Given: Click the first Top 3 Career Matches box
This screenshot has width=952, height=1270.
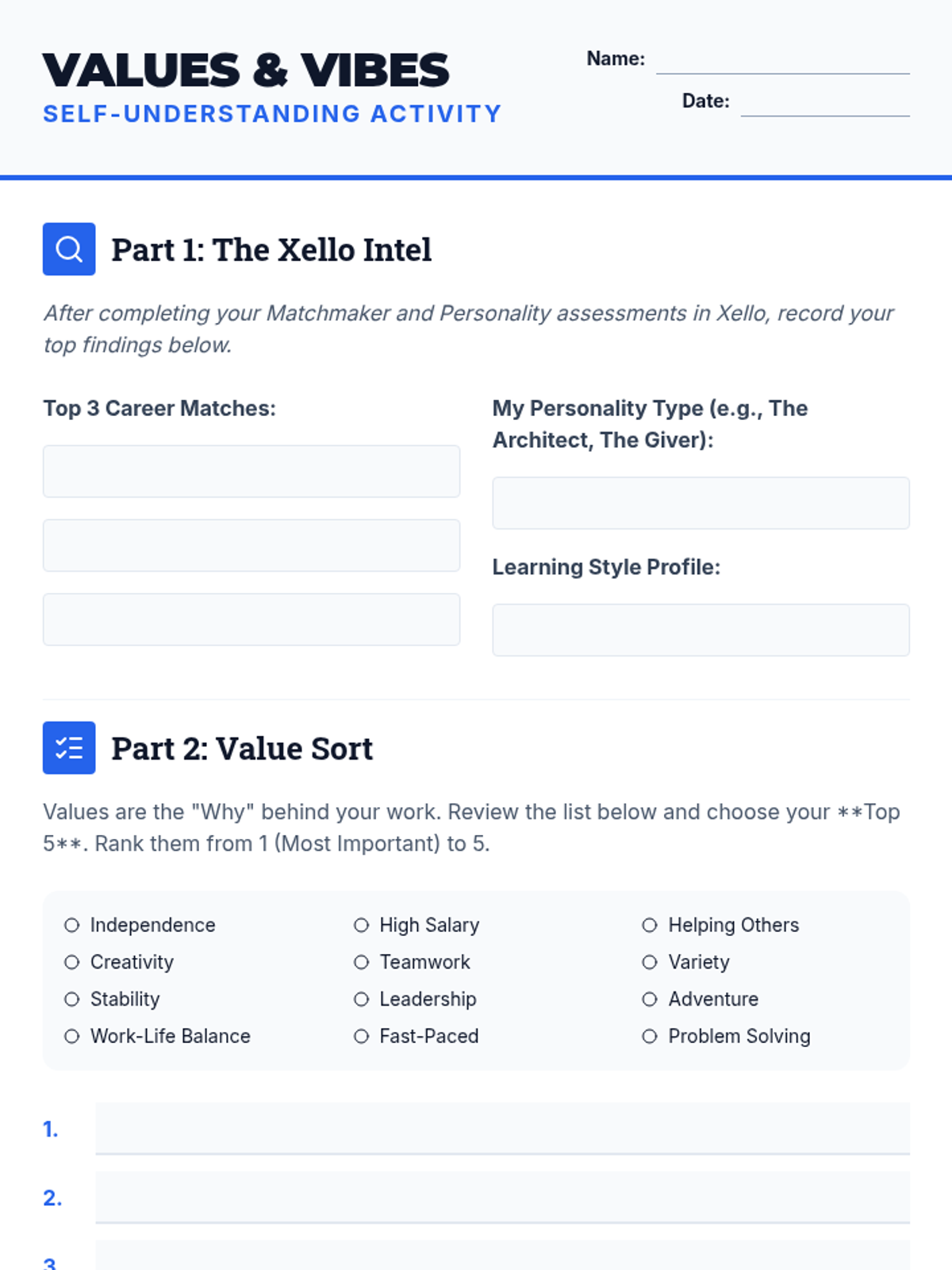Looking at the screenshot, I should 251,471.
